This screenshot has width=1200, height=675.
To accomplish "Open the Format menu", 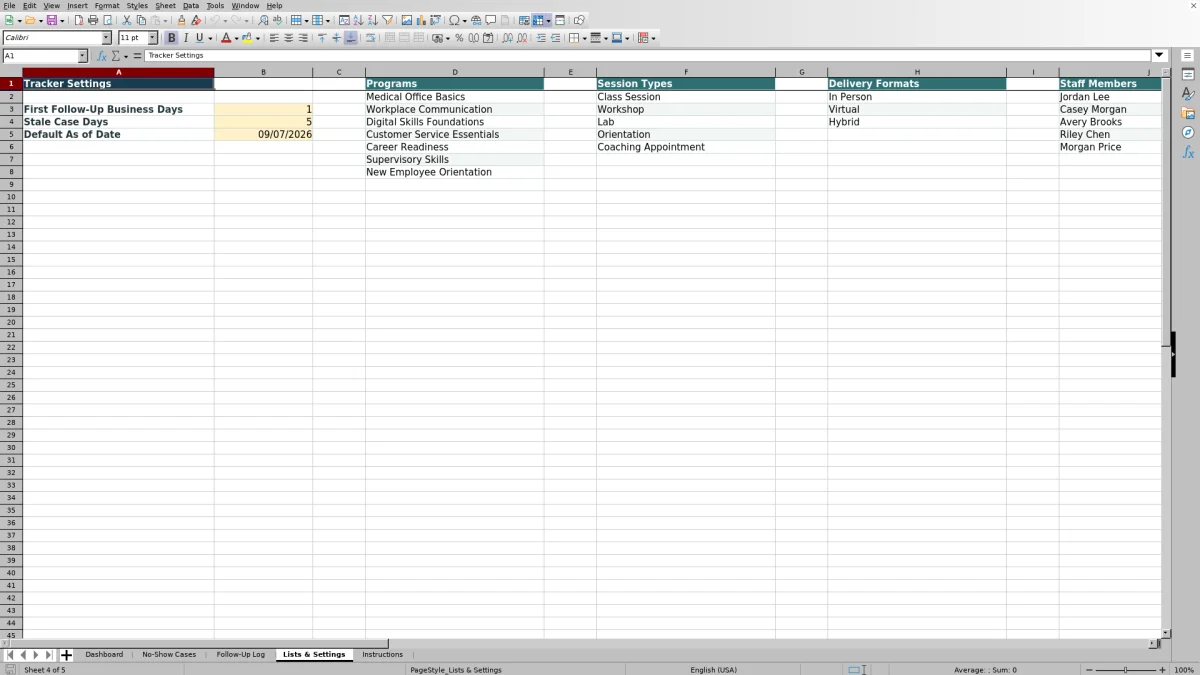I will point(107,5).
